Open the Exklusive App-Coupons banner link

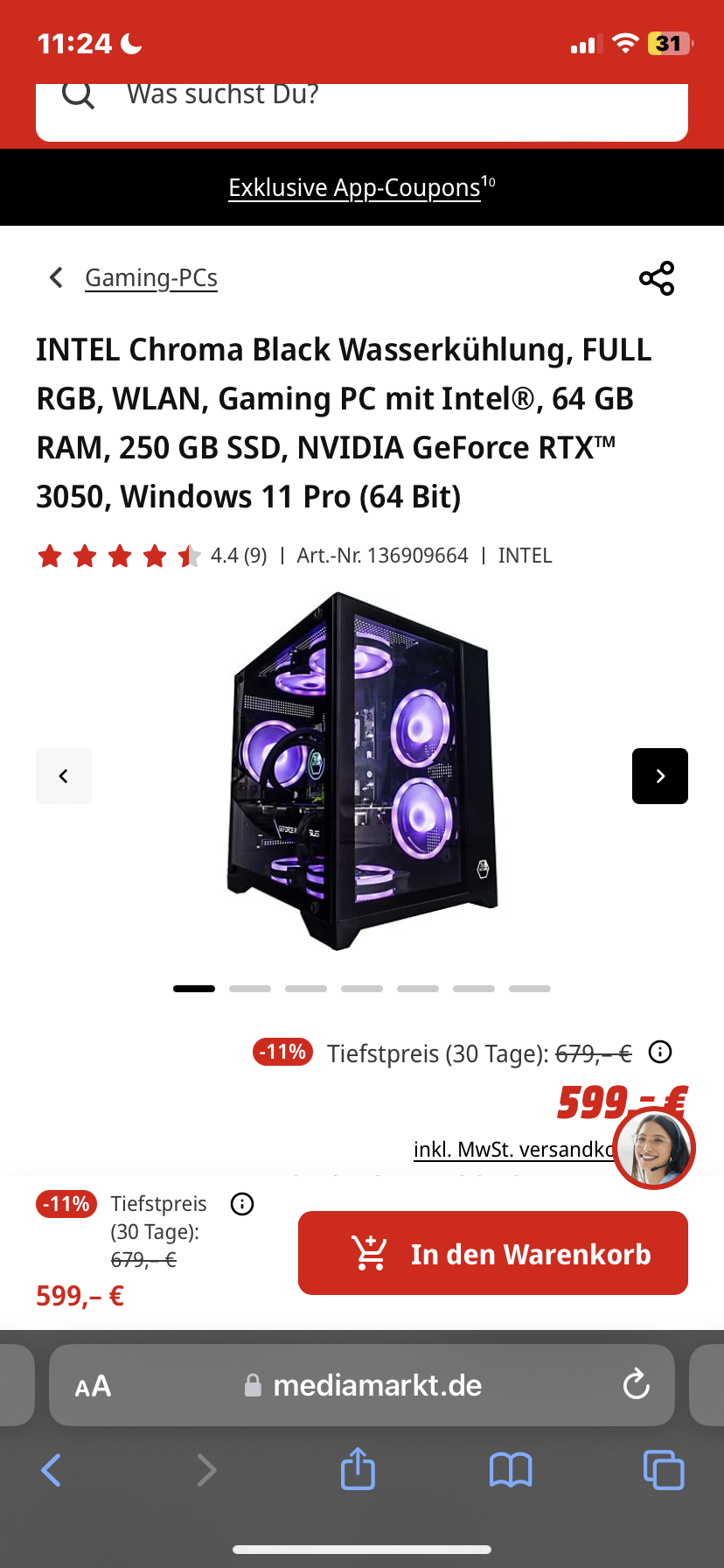[x=362, y=187]
